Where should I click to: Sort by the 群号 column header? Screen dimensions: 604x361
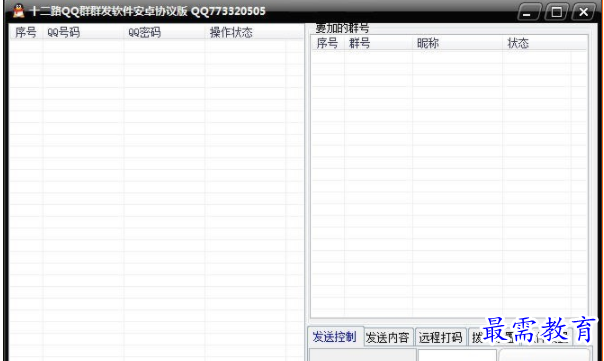click(x=378, y=43)
